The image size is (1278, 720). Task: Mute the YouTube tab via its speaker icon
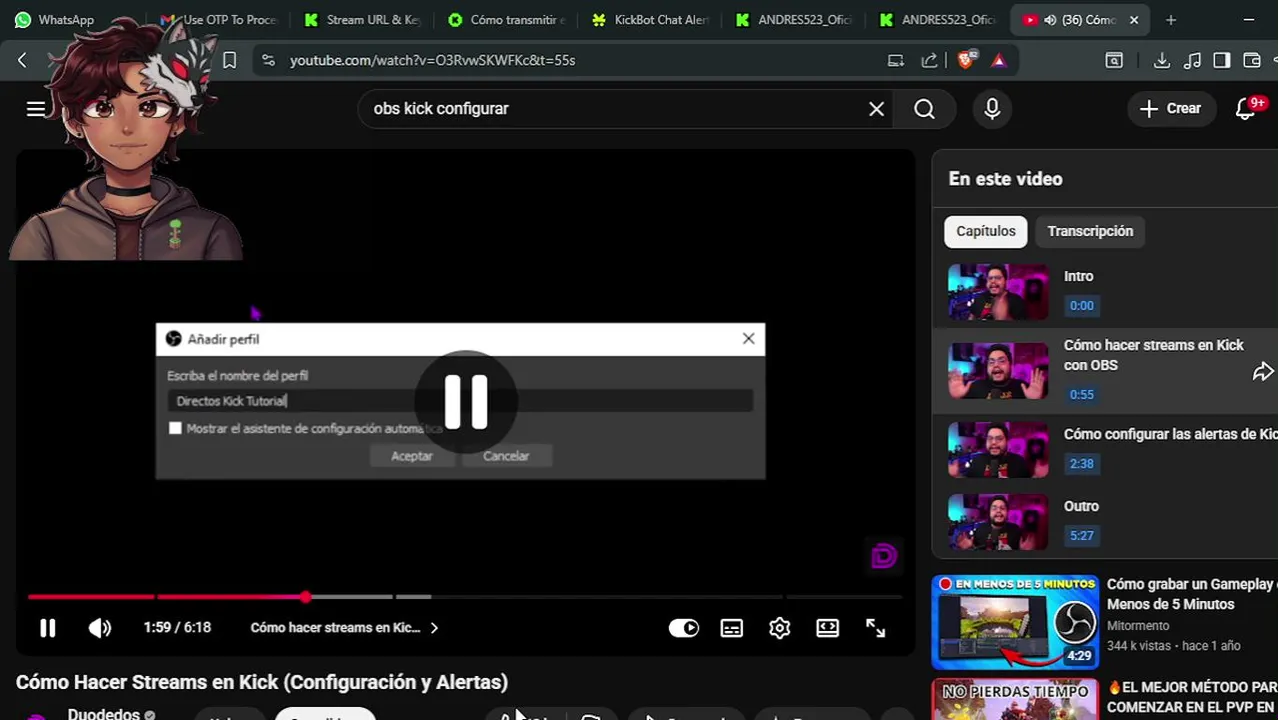pyautogui.click(x=1049, y=20)
